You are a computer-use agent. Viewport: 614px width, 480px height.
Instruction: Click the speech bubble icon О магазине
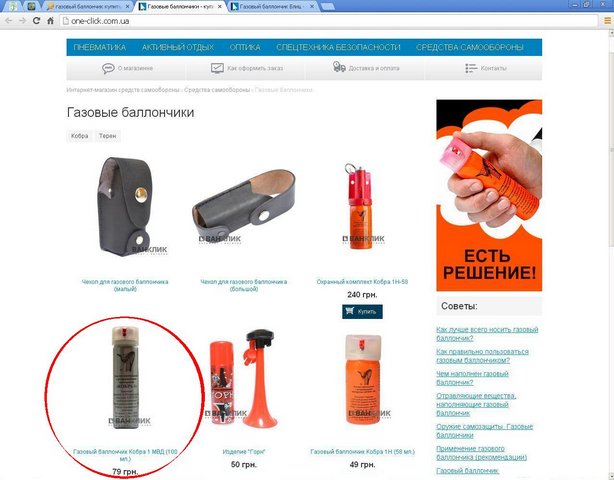(108, 68)
